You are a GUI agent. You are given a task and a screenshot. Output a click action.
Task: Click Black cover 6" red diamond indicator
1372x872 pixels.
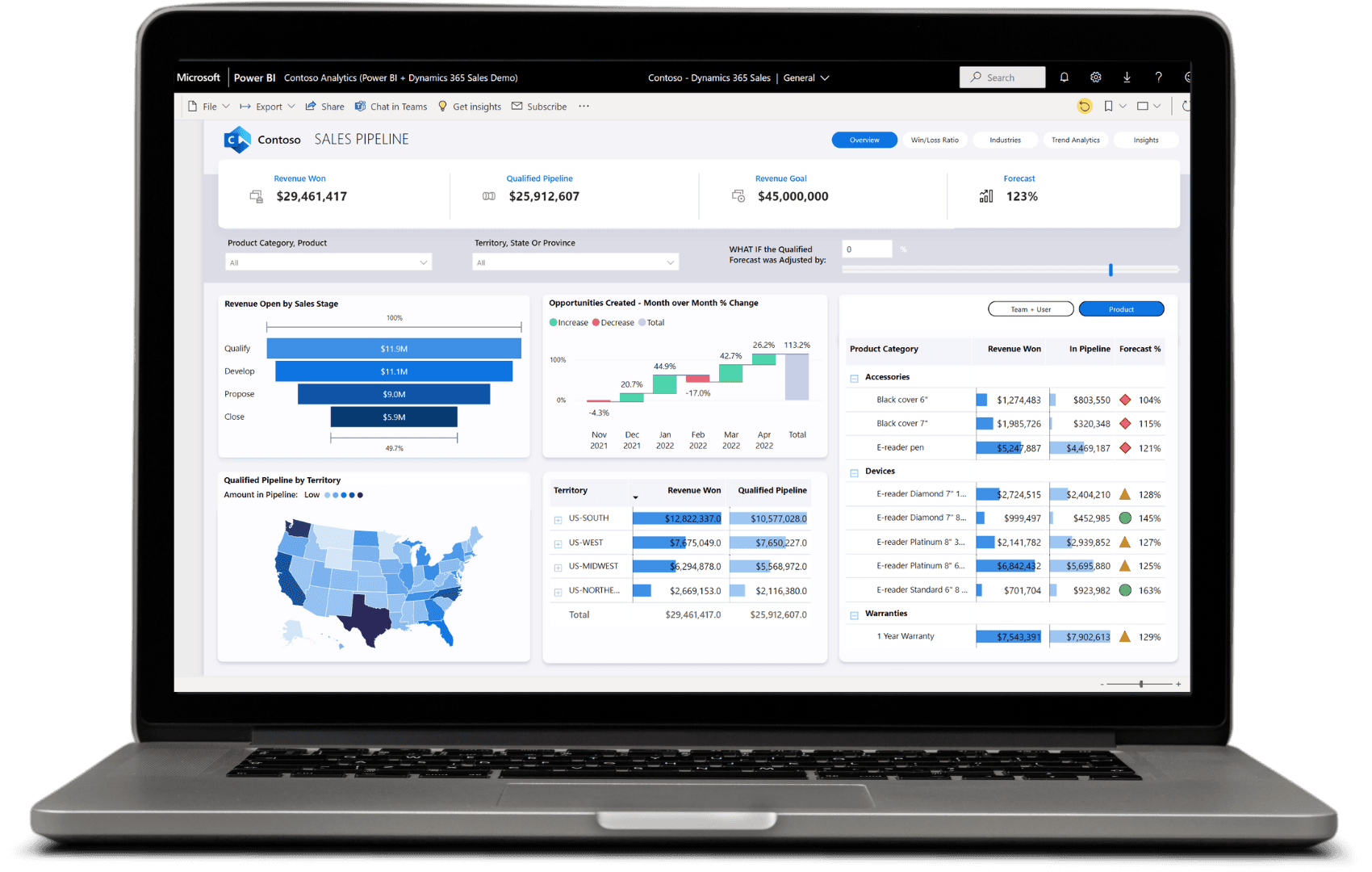click(1125, 400)
